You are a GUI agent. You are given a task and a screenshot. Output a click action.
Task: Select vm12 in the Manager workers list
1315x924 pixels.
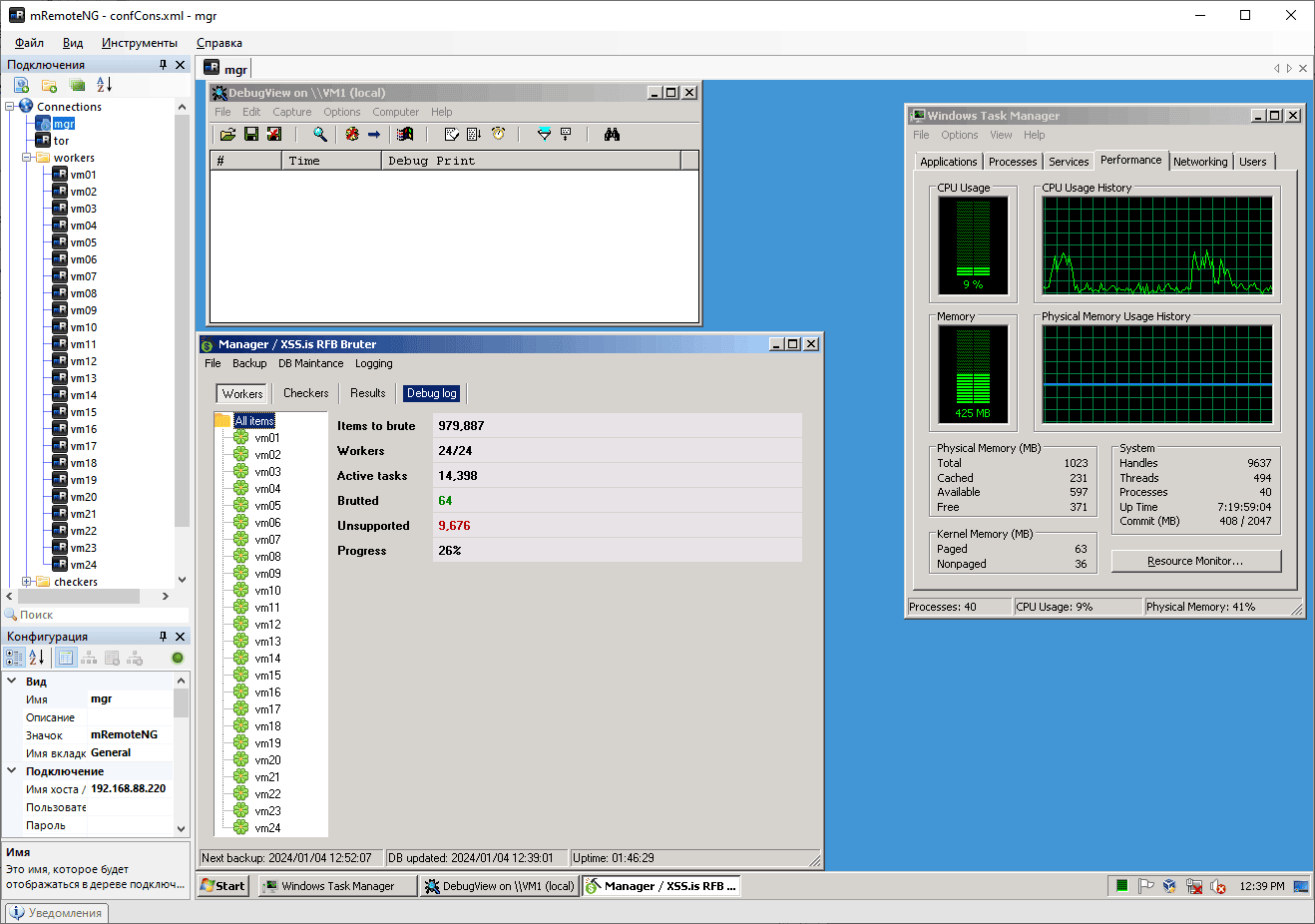(x=267, y=625)
